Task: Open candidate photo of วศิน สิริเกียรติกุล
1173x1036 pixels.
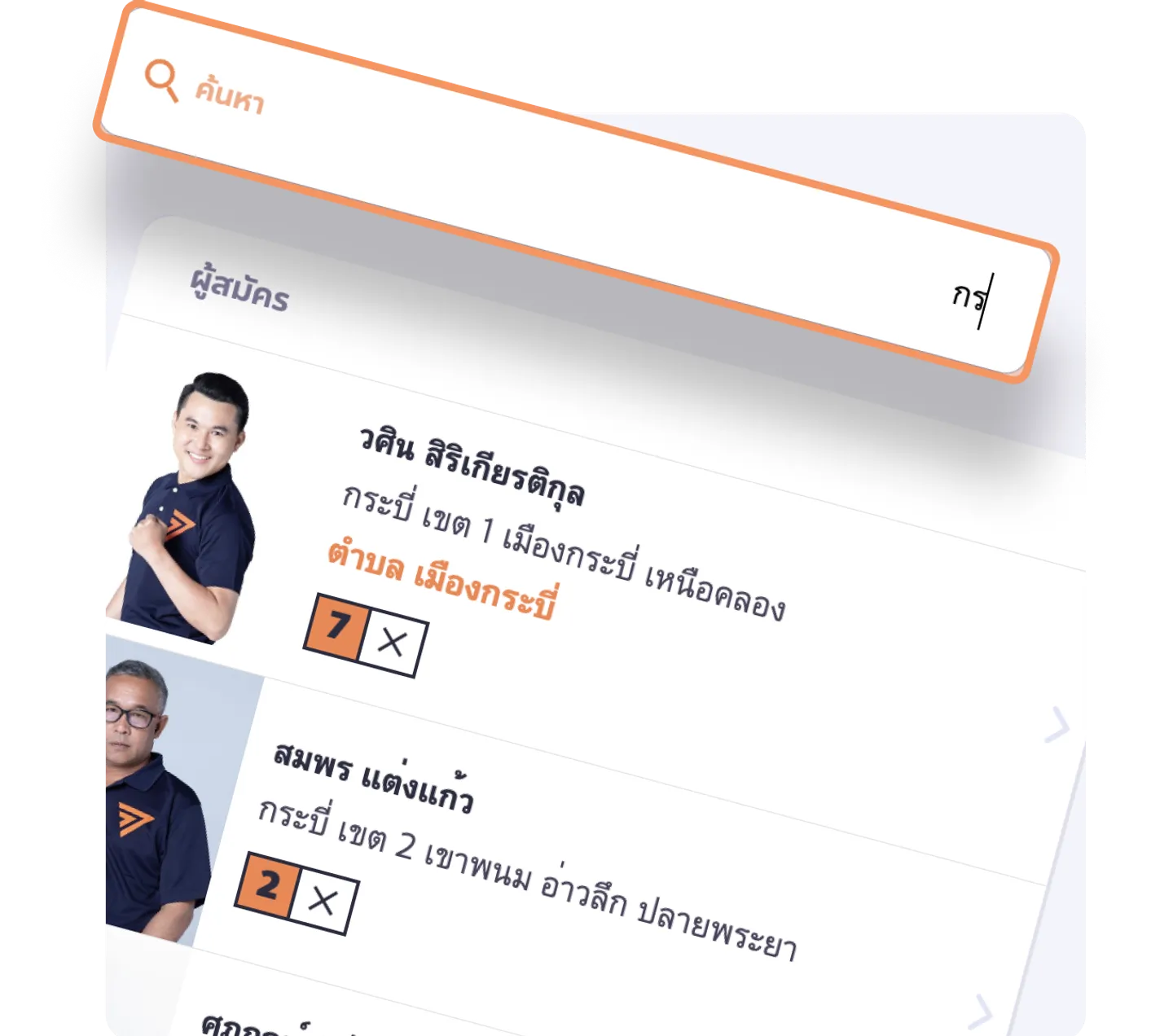Action: click(187, 505)
